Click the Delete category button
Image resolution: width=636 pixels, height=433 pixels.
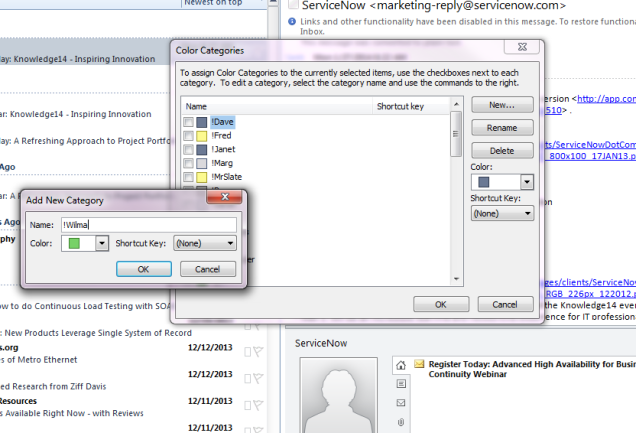tap(502, 150)
